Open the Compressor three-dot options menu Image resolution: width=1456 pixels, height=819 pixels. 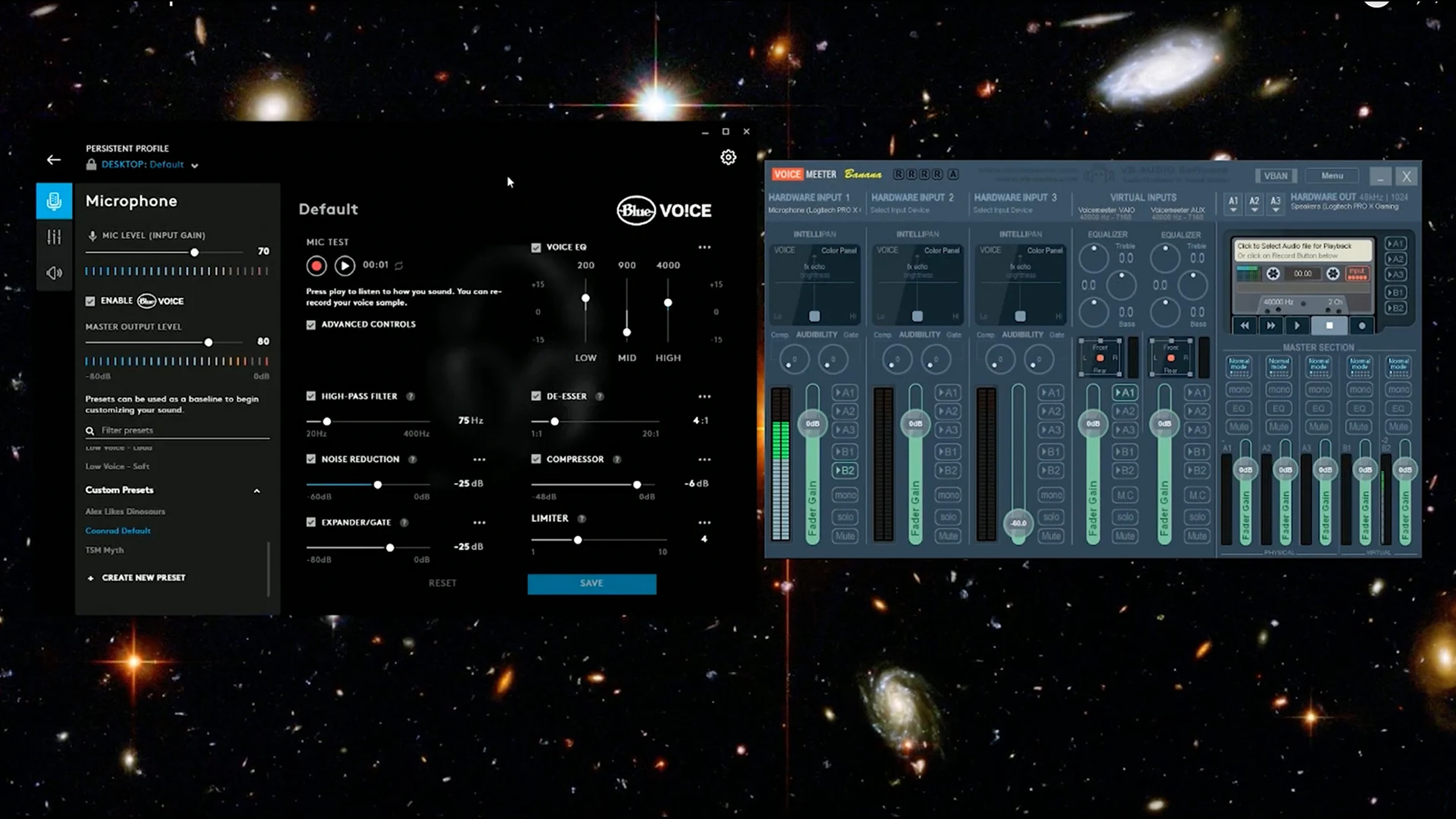(704, 460)
